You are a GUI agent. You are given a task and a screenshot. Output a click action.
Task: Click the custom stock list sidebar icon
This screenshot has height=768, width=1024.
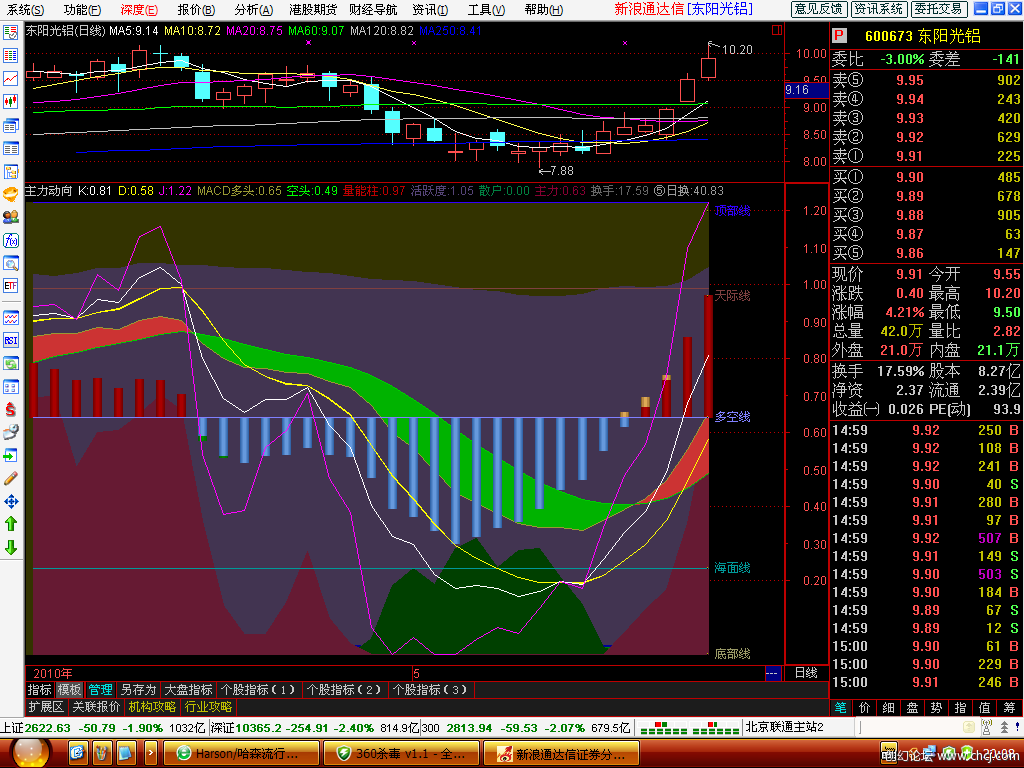tap(10, 33)
